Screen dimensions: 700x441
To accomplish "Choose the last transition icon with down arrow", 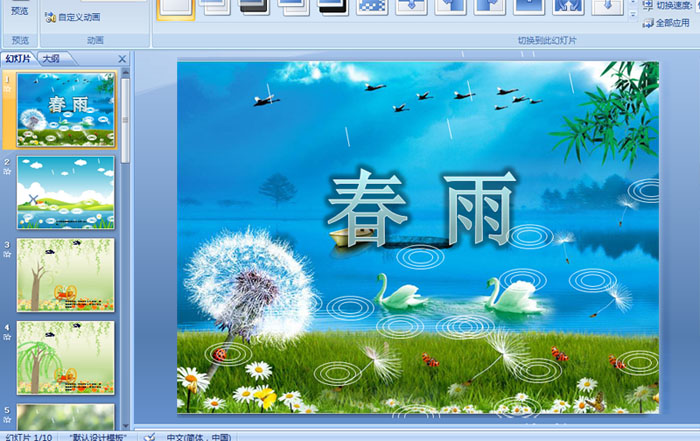I will tap(608, 8).
